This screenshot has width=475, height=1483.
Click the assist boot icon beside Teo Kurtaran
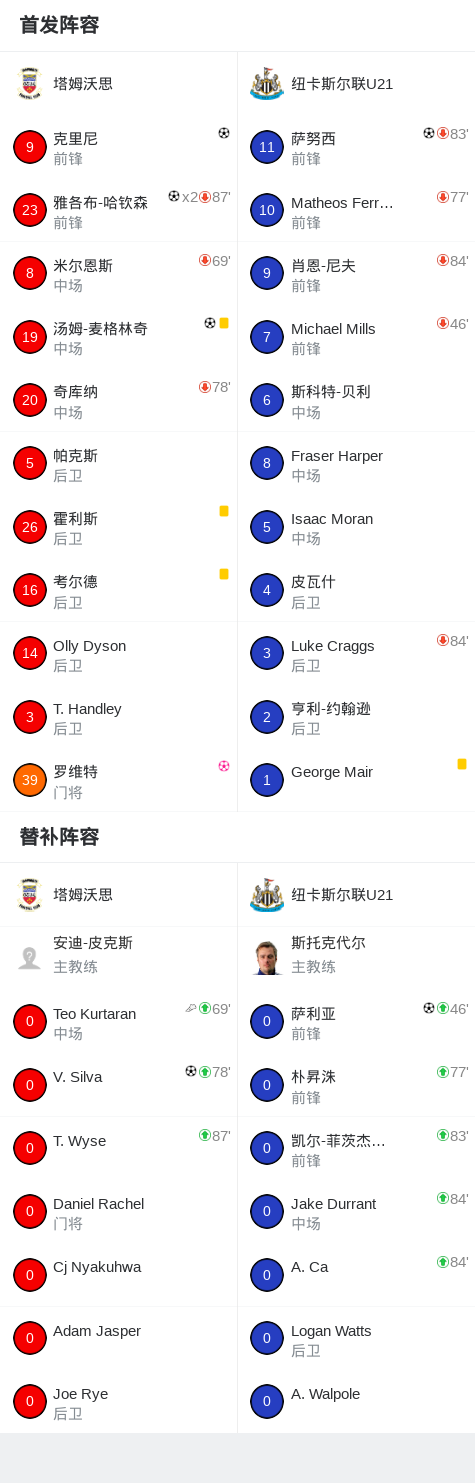pyautogui.click(x=191, y=1008)
